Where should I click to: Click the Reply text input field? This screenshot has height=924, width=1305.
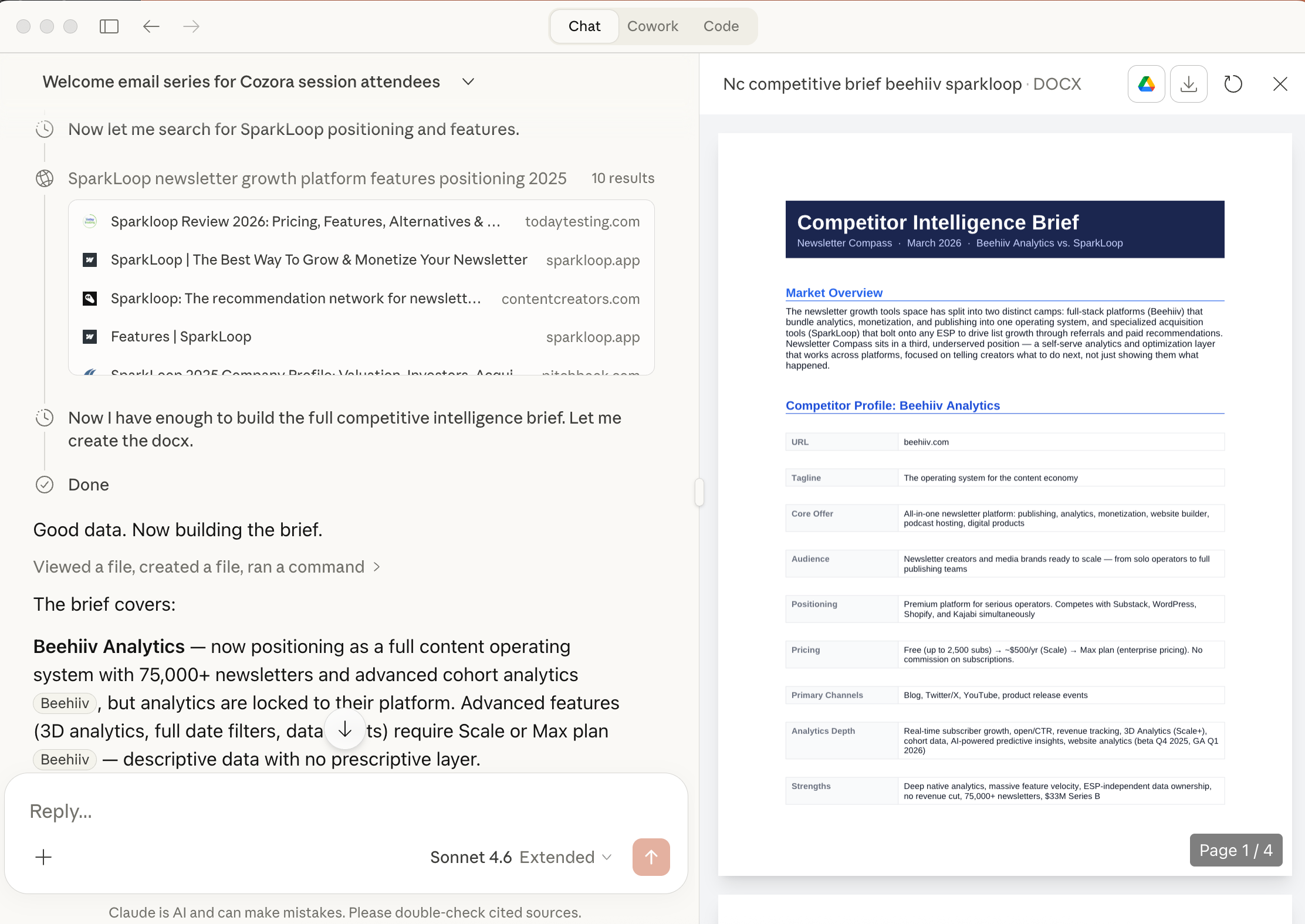(329, 811)
